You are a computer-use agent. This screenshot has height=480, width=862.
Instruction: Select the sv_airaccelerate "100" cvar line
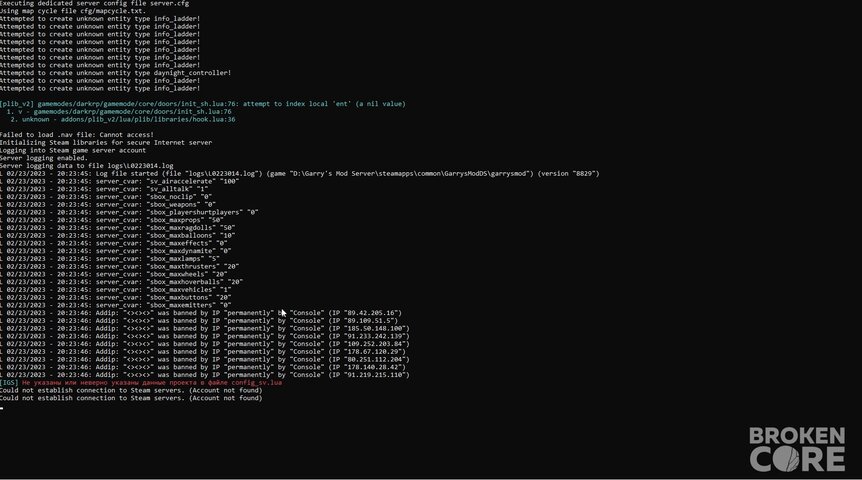coord(119,181)
